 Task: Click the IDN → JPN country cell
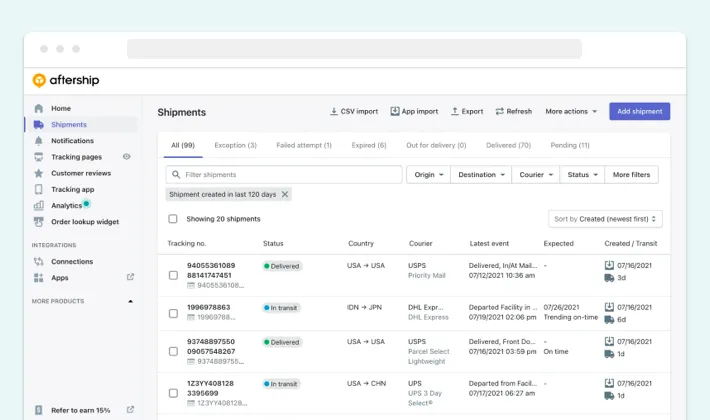coord(364,307)
